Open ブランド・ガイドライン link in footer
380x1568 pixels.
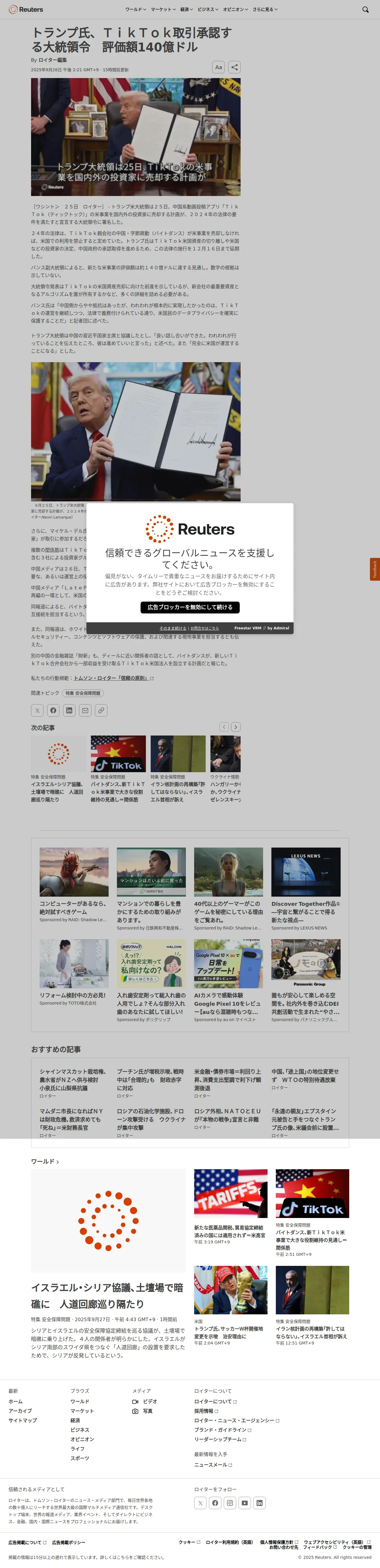[223, 1430]
